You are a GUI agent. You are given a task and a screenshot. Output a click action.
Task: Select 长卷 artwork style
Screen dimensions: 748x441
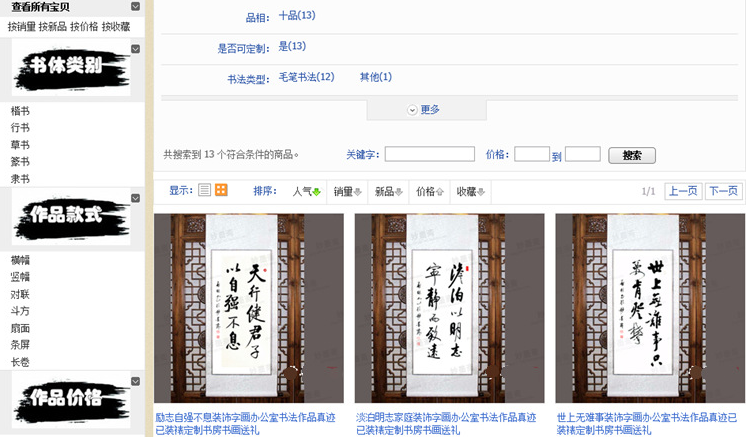20,362
